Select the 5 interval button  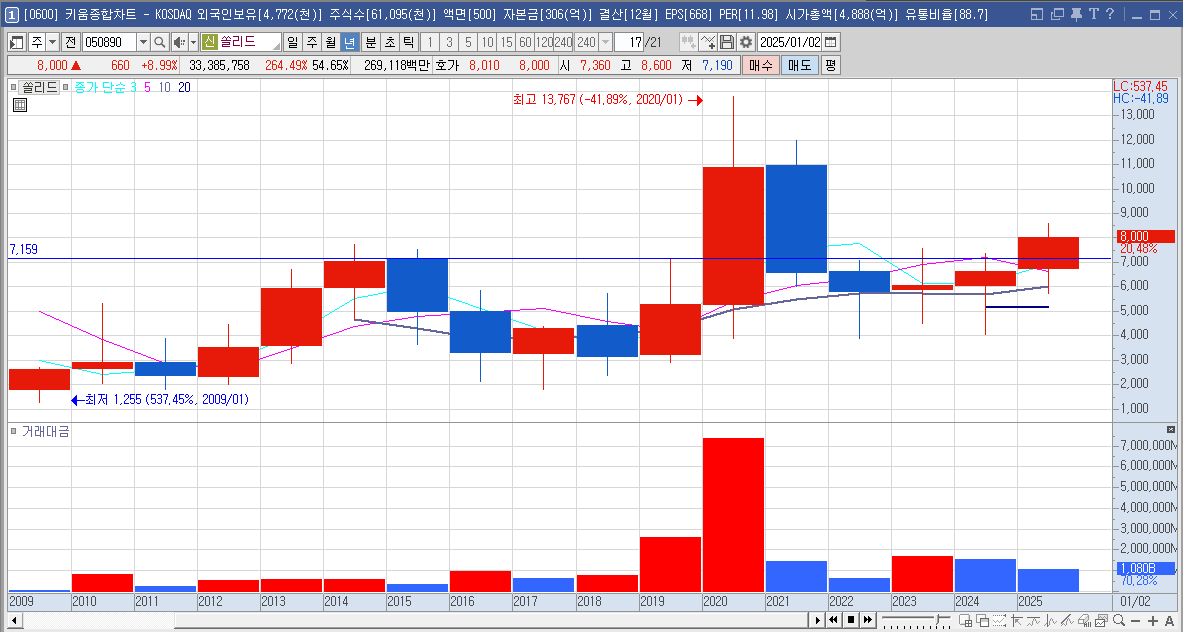(469, 42)
